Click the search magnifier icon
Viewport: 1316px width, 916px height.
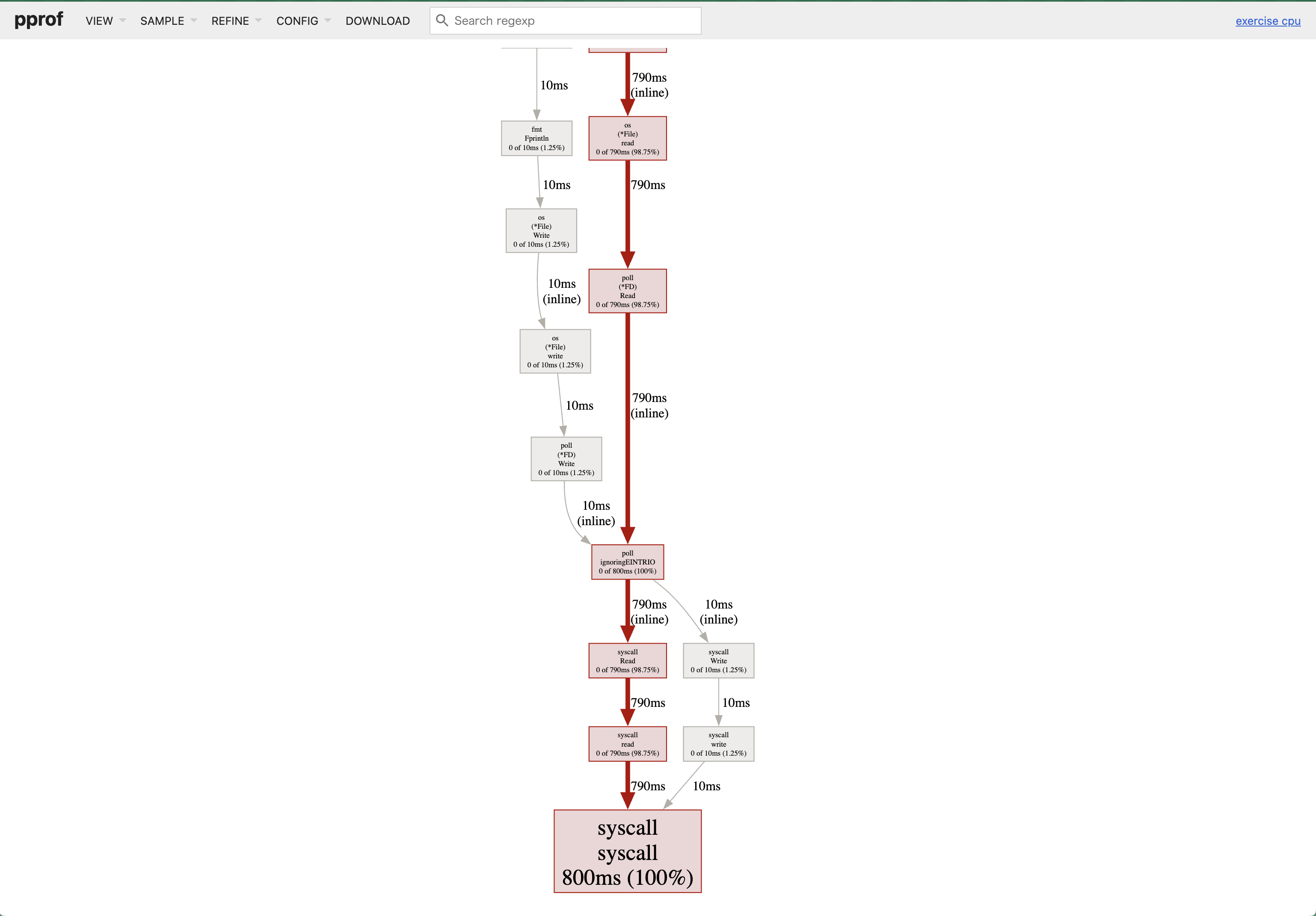pyautogui.click(x=442, y=21)
